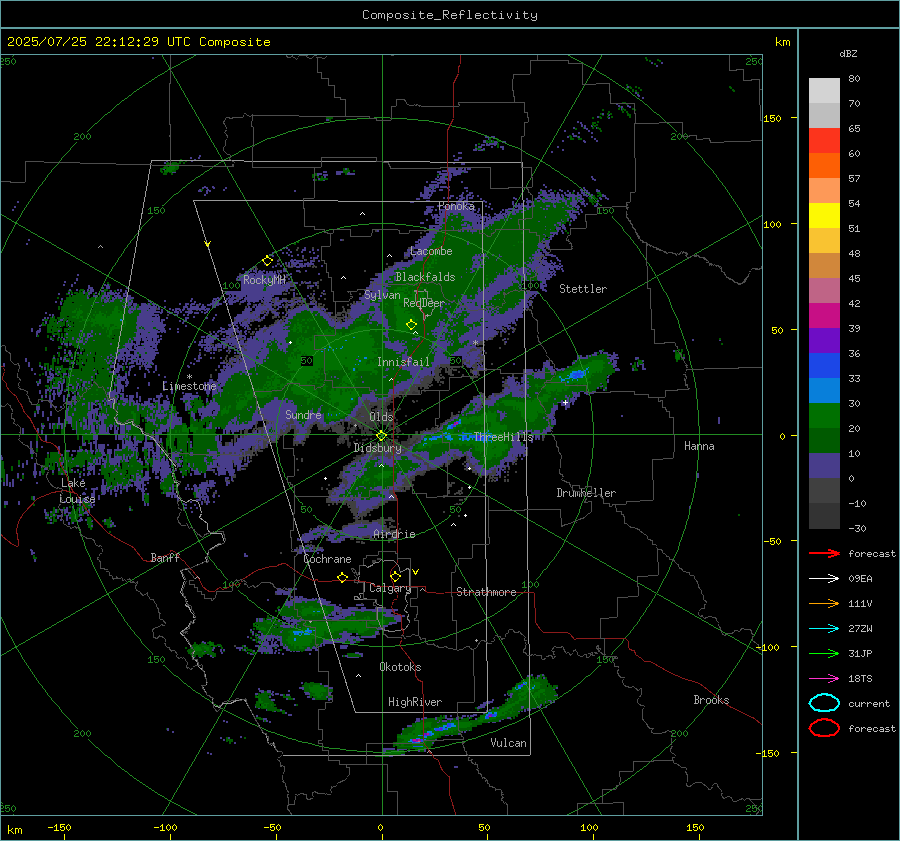Screen dimensions: 900x841
Task: Click the cyan 27ZW arrow symbol
Action: 824,629
